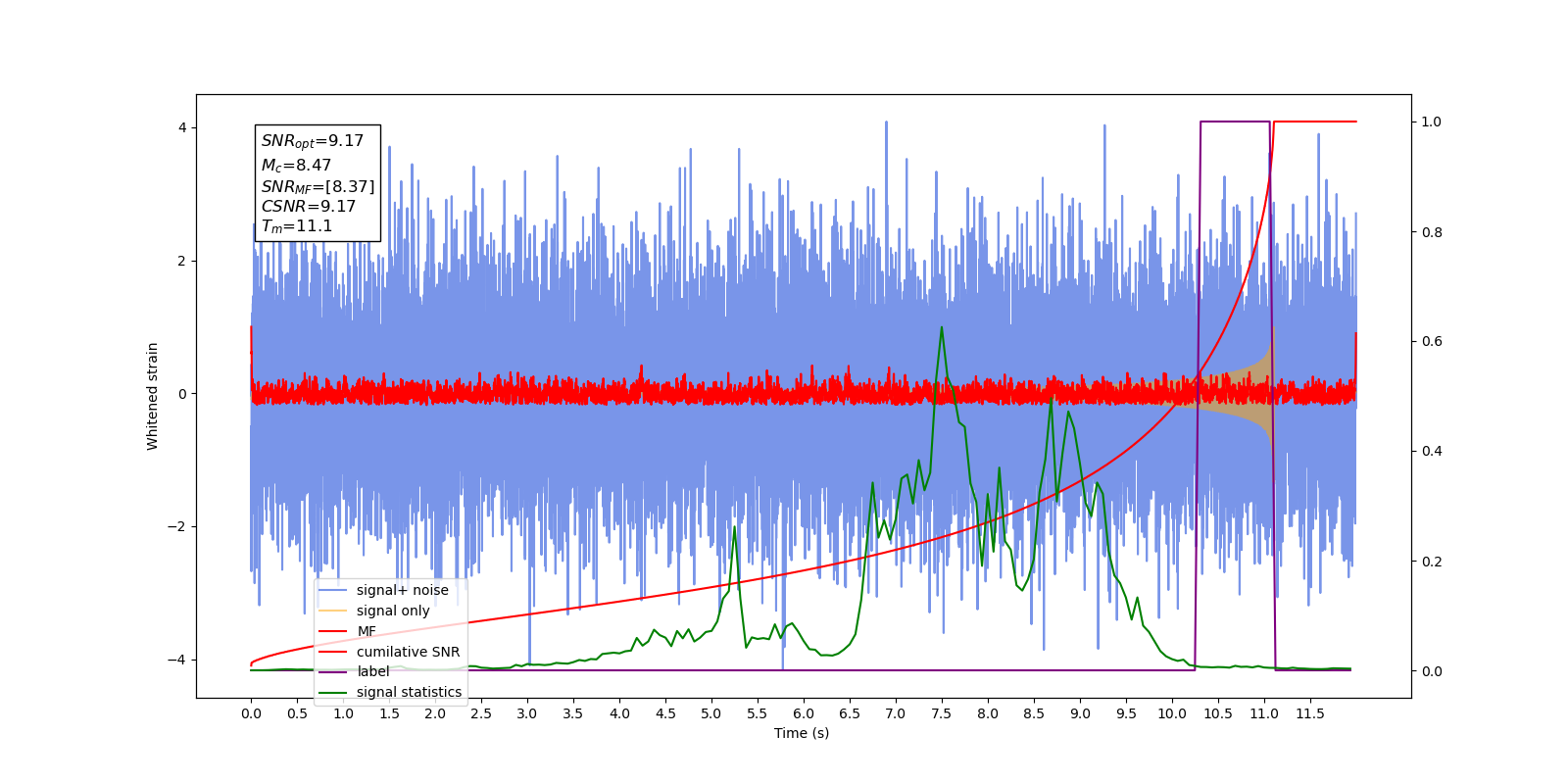Click the 0.8 tick on the right-hand axis
The width and height of the screenshot is (1568, 784).
[x=1432, y=232]
